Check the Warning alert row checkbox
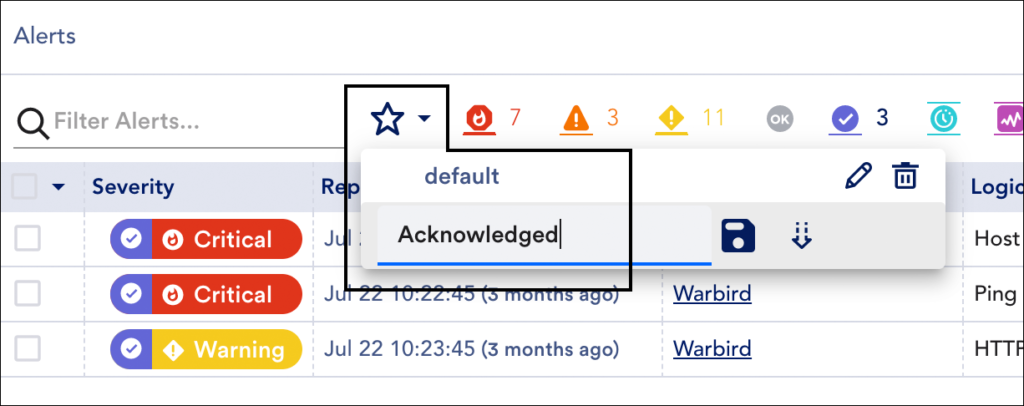This screenshot has height=406, width=1024. pos(28,349)
